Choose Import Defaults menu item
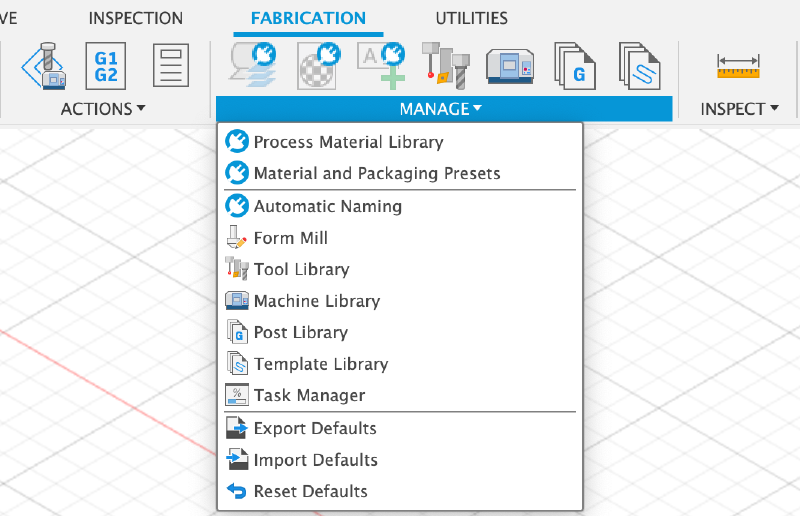Image resolution: width=800 pixels, height=516 pixels. pos(400,460)
